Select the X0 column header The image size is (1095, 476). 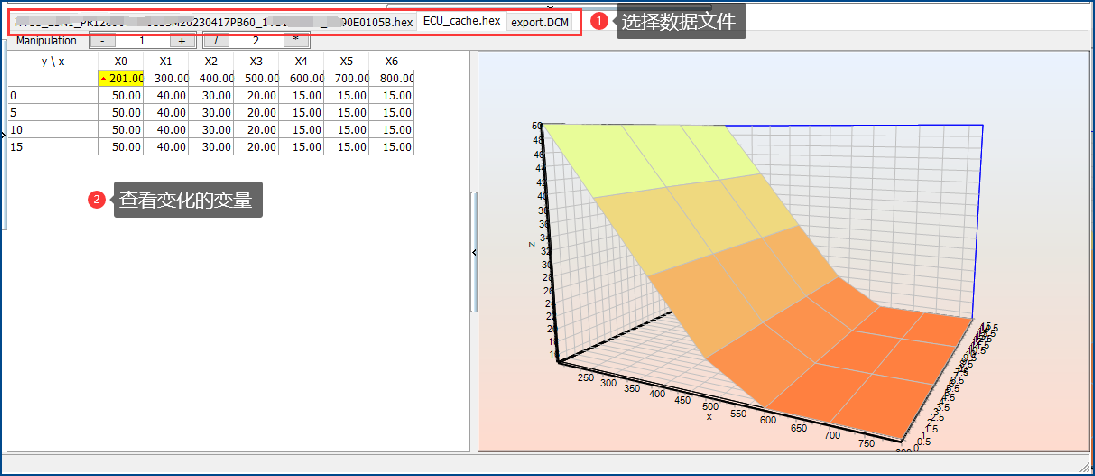click(121, 61)
